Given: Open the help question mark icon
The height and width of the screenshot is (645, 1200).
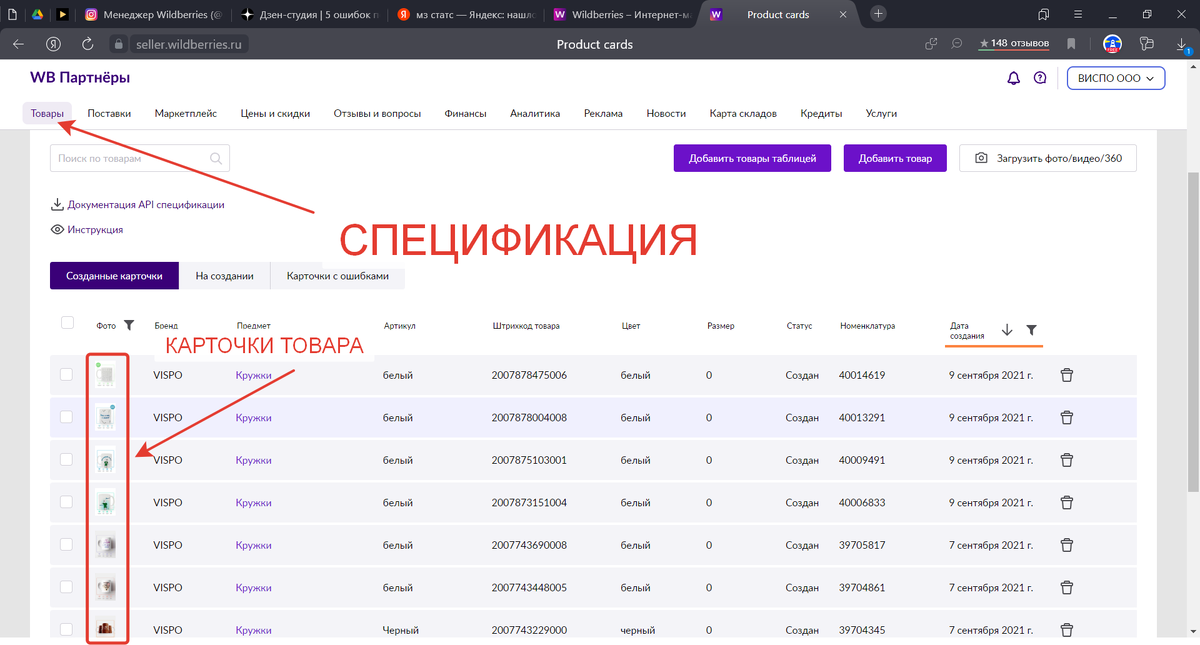Looking at the screenshot, I should (x=1040, y=78).
